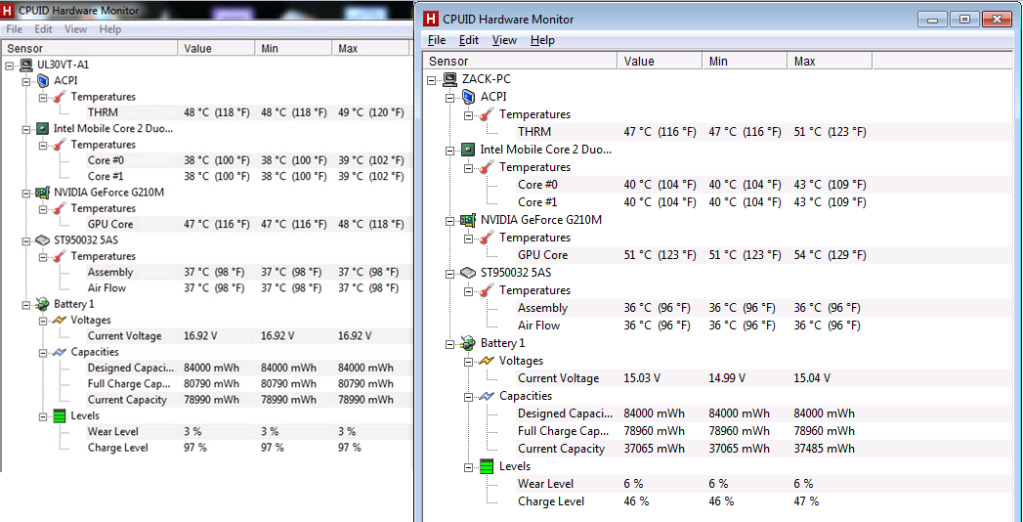This screenshot has width=1023, height=522.
Task: Click the ST950032 5AS hard drive icon in UL30VT-A1 window
Action: [x=42, y=240]
